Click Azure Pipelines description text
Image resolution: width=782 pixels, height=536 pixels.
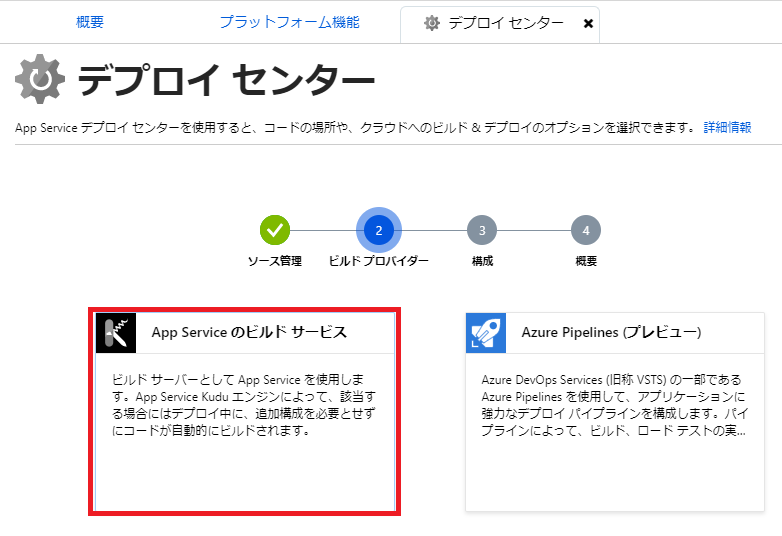pos(614,405)
